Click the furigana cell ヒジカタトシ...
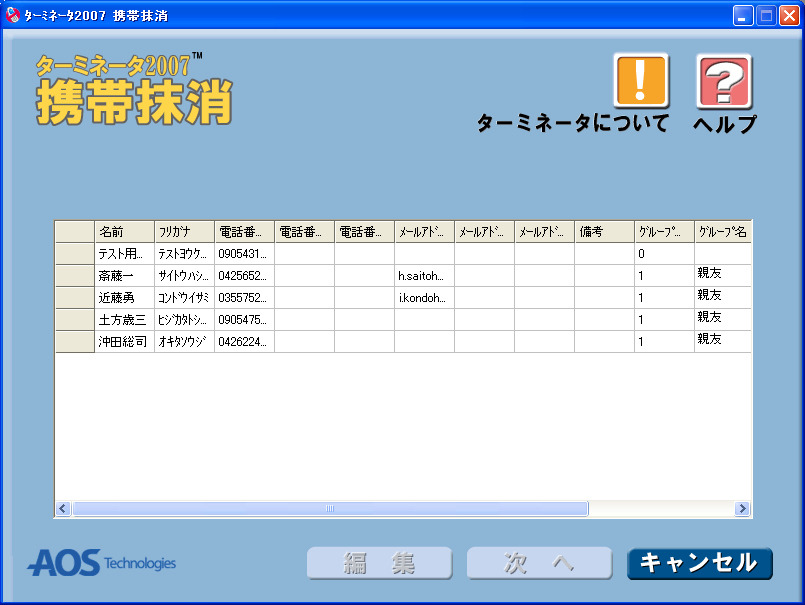This screenshot has height=605, width=805. point(184,320)
